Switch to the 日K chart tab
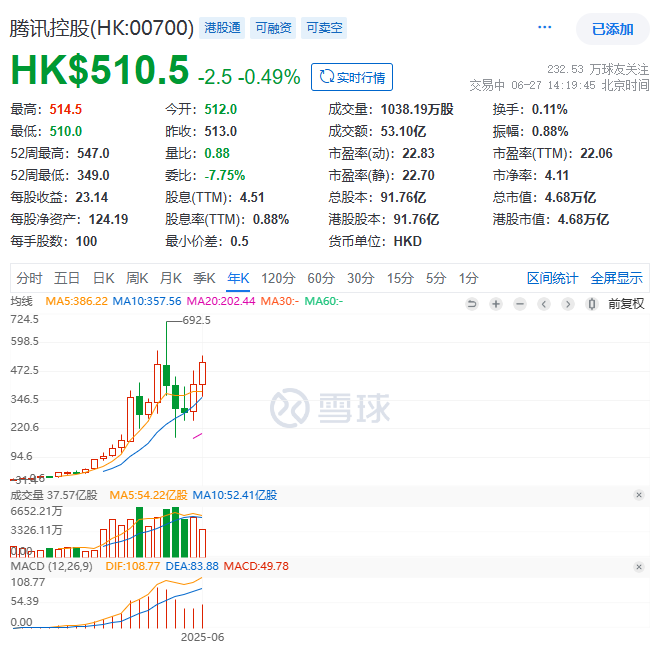 click(x=104, y=278)
